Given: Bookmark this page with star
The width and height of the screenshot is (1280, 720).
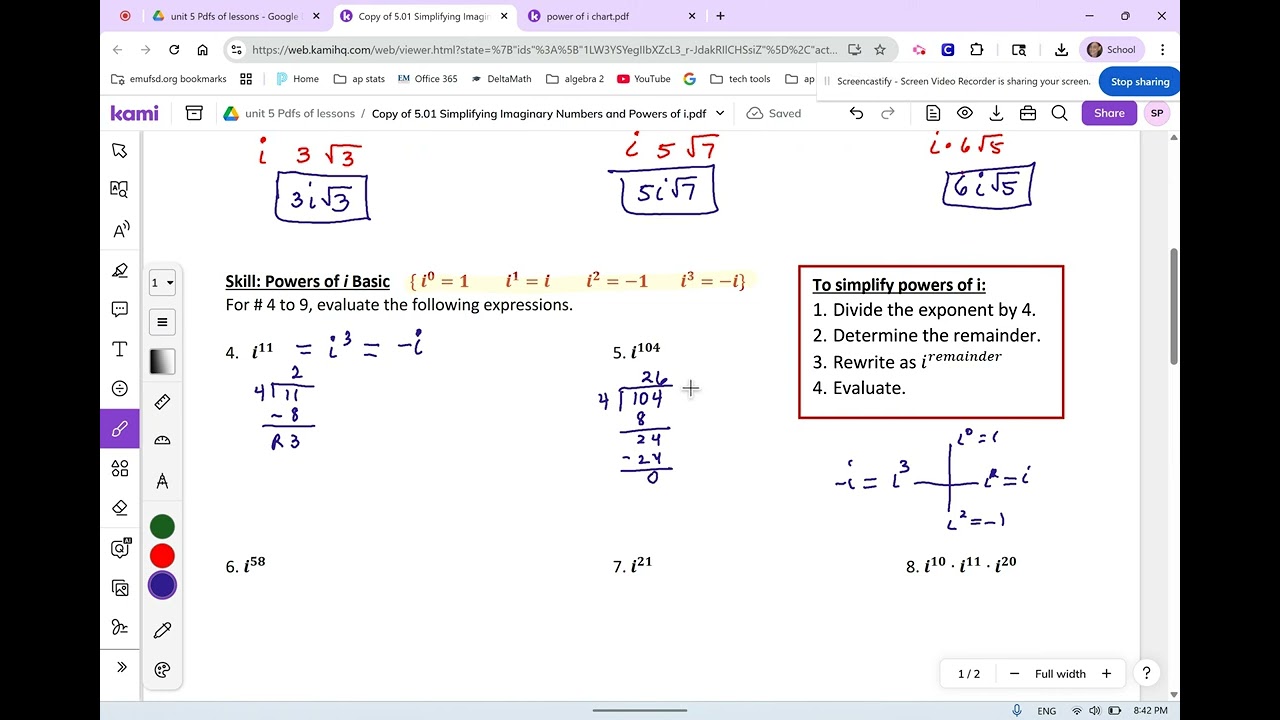Looking at the screenshot, I should [x=880, y=49].
